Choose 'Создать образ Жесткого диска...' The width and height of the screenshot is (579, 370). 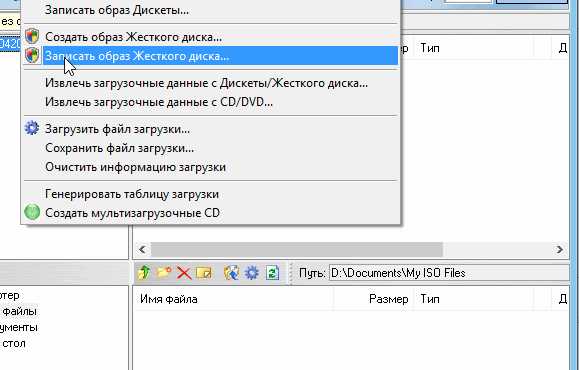210,37
